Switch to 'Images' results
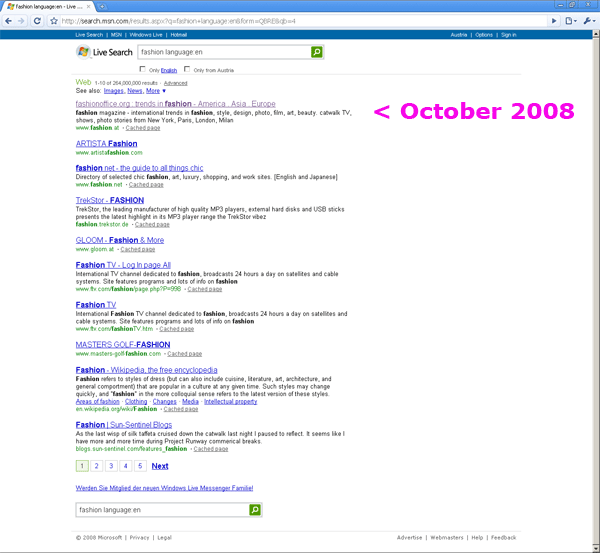This screenshot has width=600, height=553. (x=114, y=91)
